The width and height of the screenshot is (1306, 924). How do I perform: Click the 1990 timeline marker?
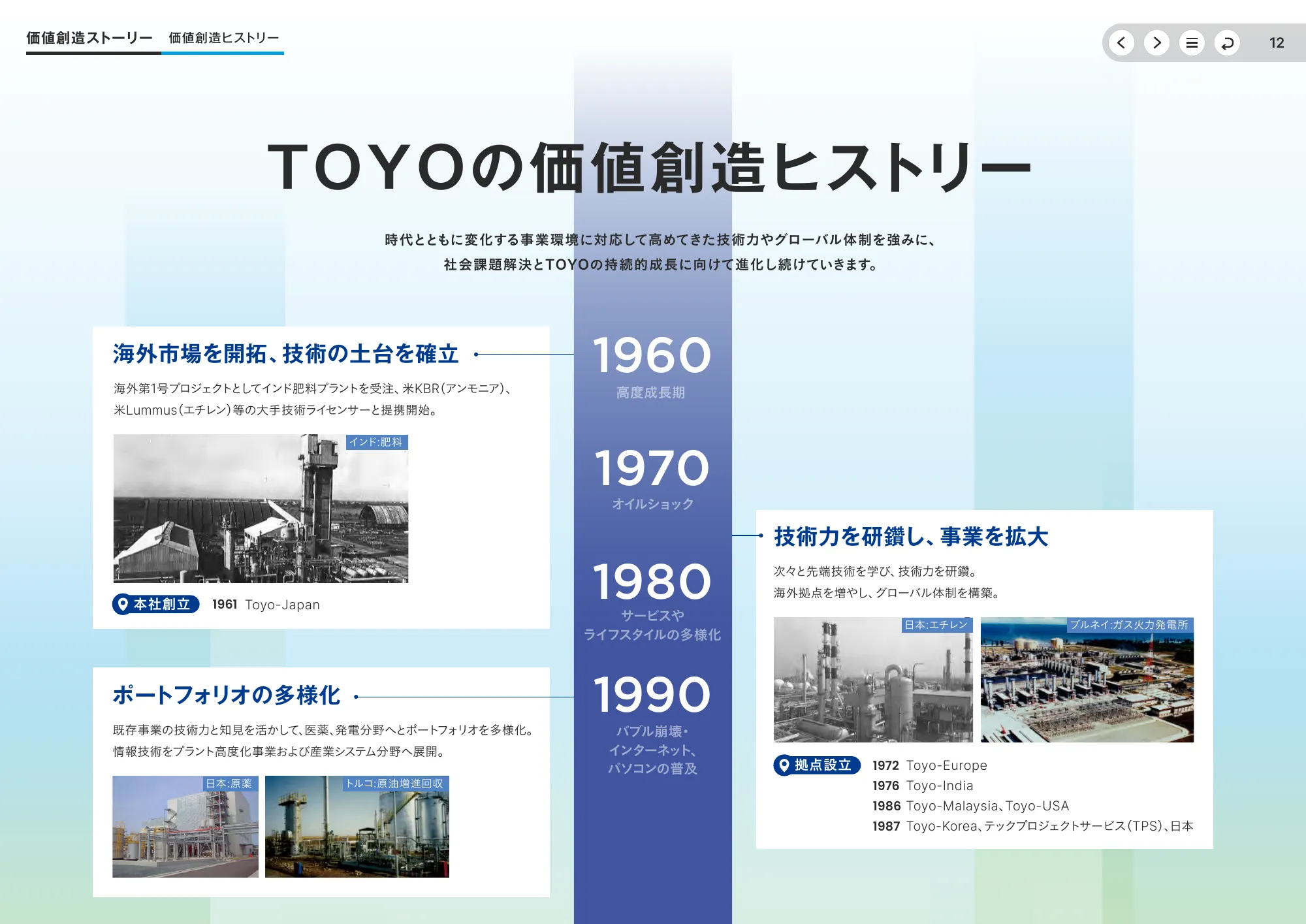tap(652, 694)
